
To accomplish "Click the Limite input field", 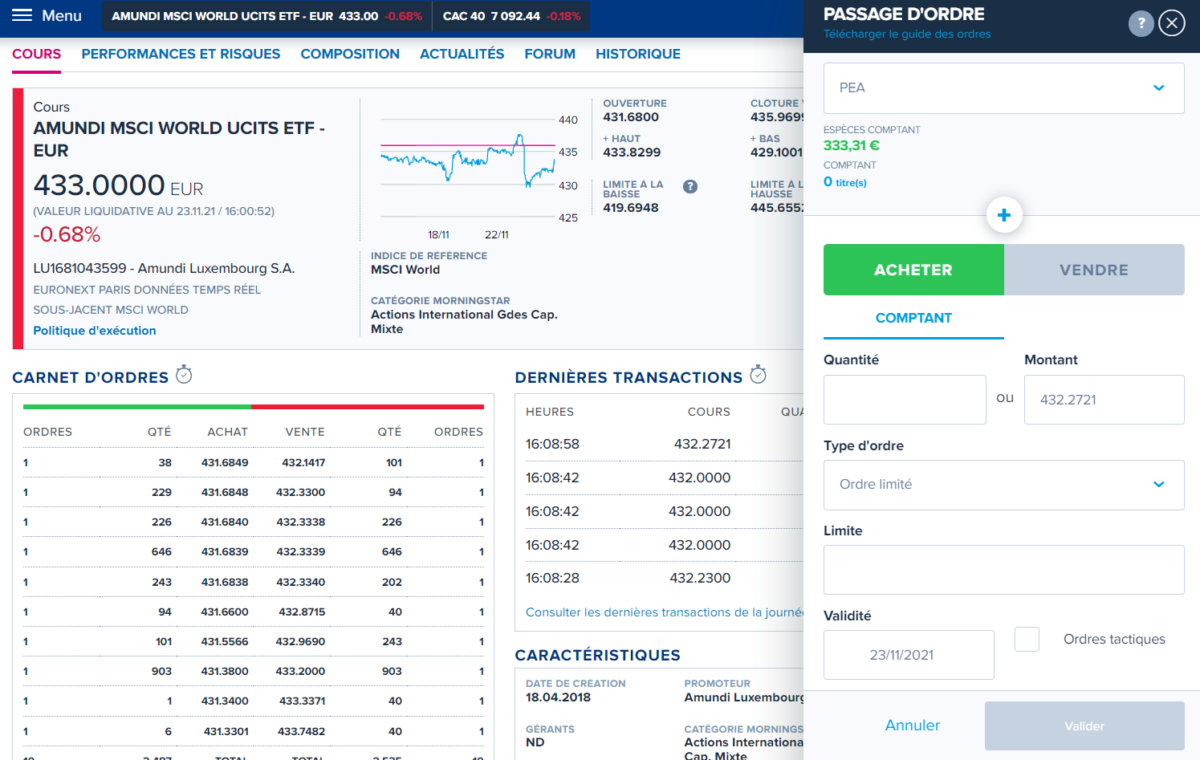I will [1004, 570].
